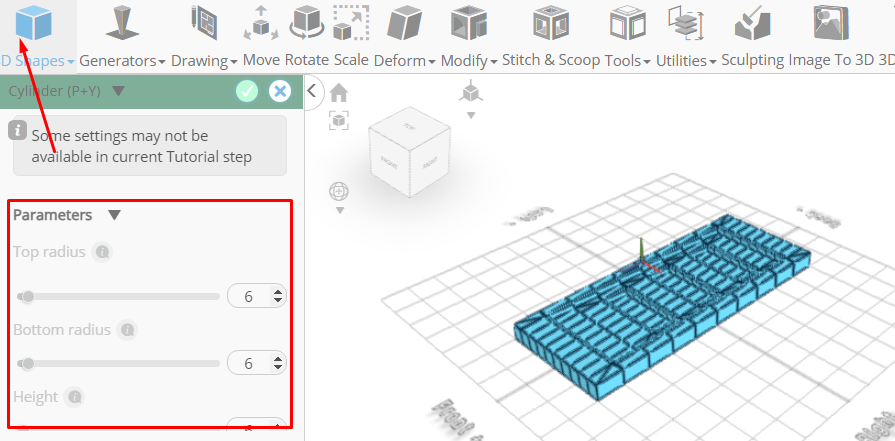Click the Tools cube icon
Viewport: 895px width, 441px height.
(x=627, y=23)
